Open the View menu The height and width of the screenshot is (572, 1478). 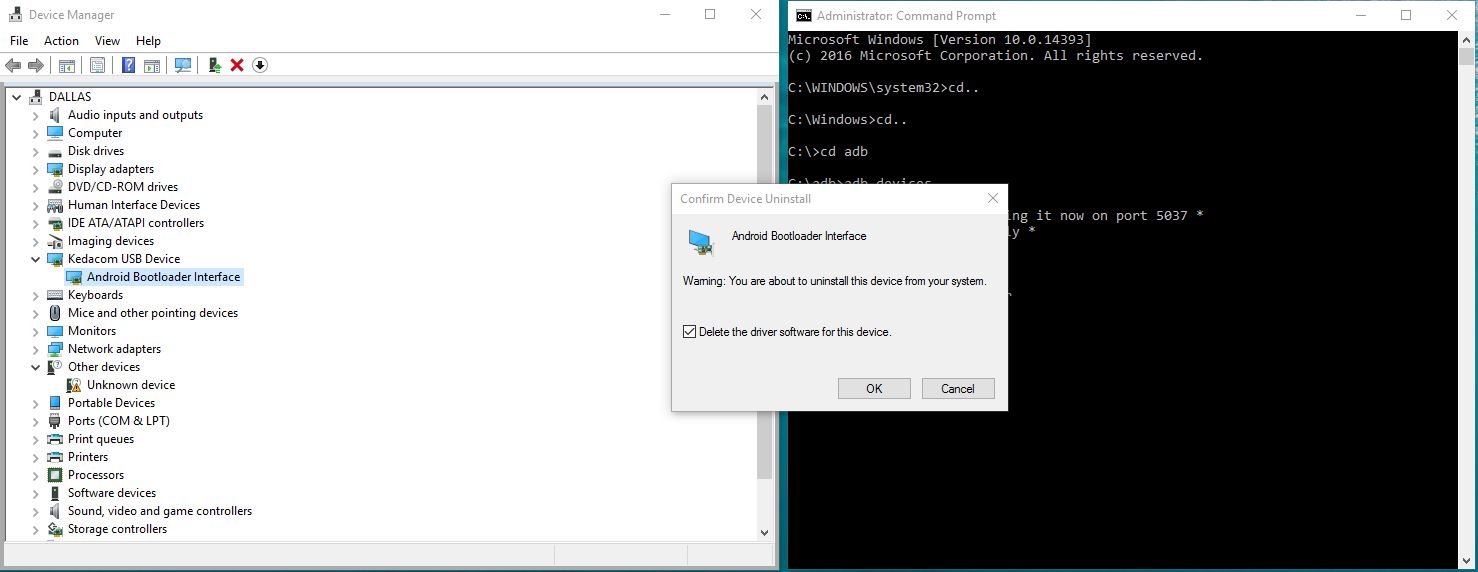(107, 41)
